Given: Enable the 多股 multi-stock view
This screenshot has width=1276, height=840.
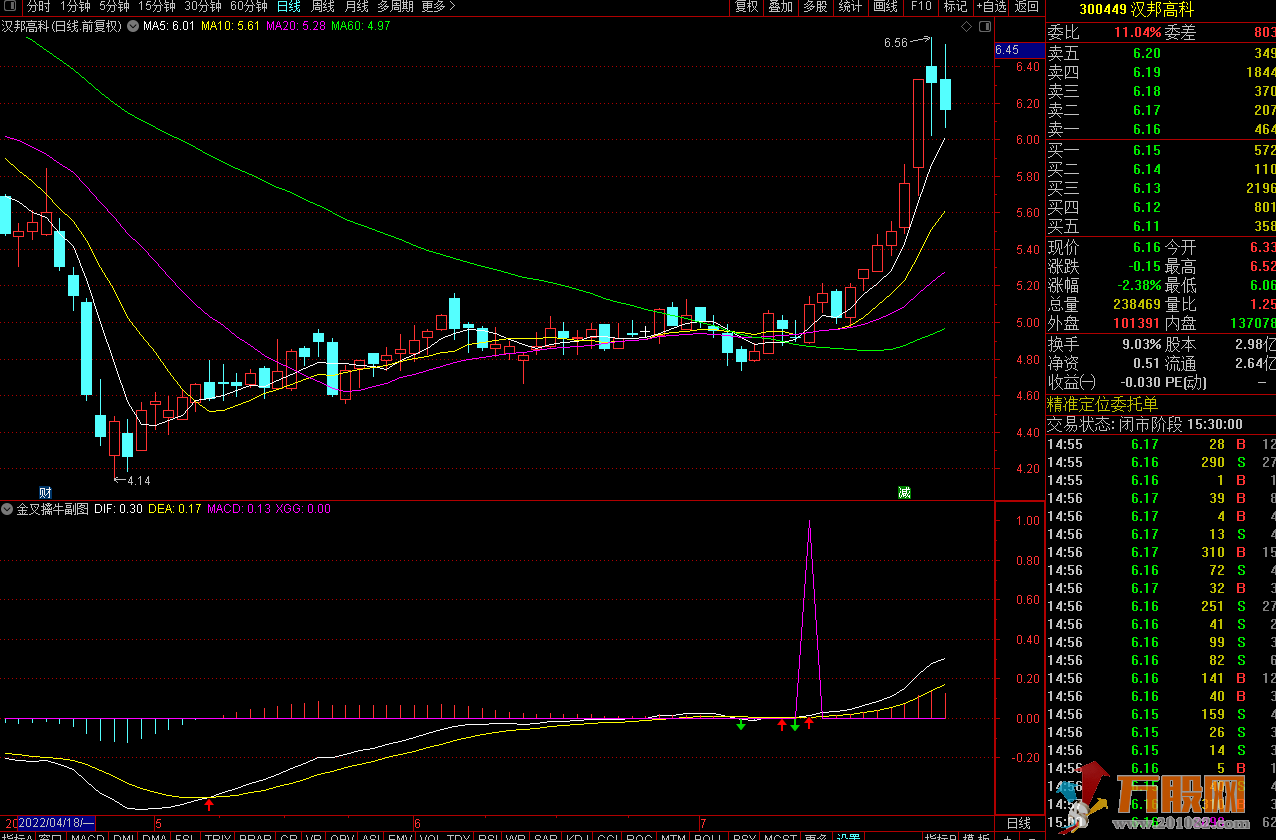Looking at the screenshot, I should 815,7.
